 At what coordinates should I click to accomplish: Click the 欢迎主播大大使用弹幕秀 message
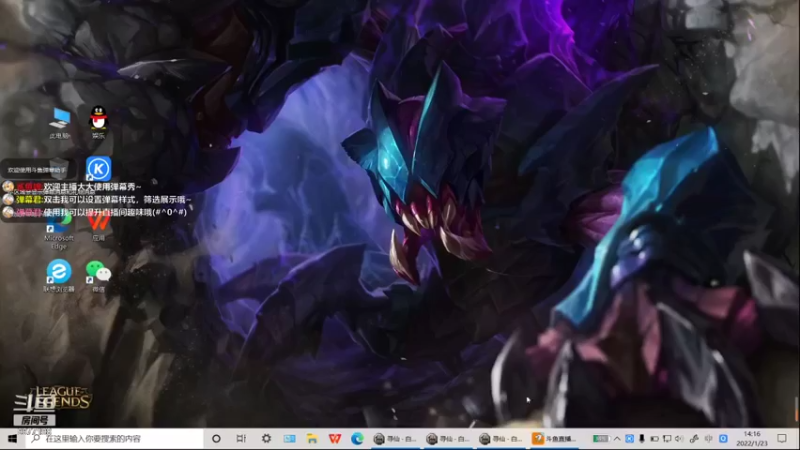[x=92, y=187]
